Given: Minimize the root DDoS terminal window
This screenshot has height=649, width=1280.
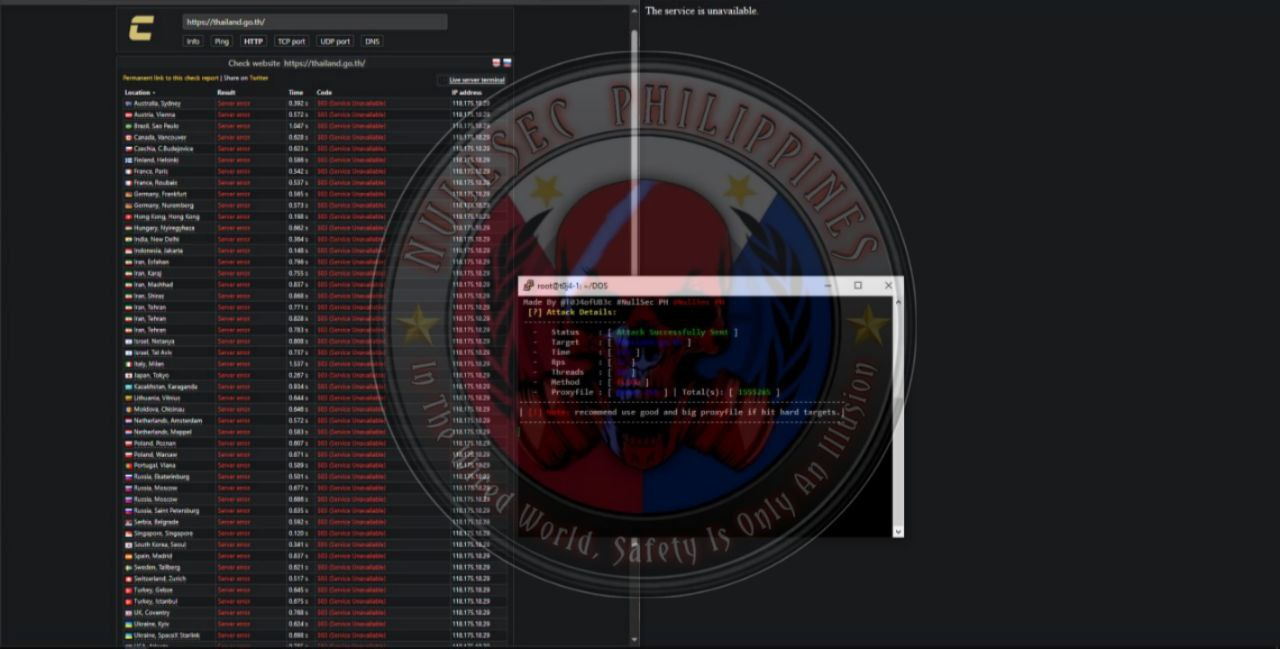Looking at the screenshot, I should click(x=828, y=285).
